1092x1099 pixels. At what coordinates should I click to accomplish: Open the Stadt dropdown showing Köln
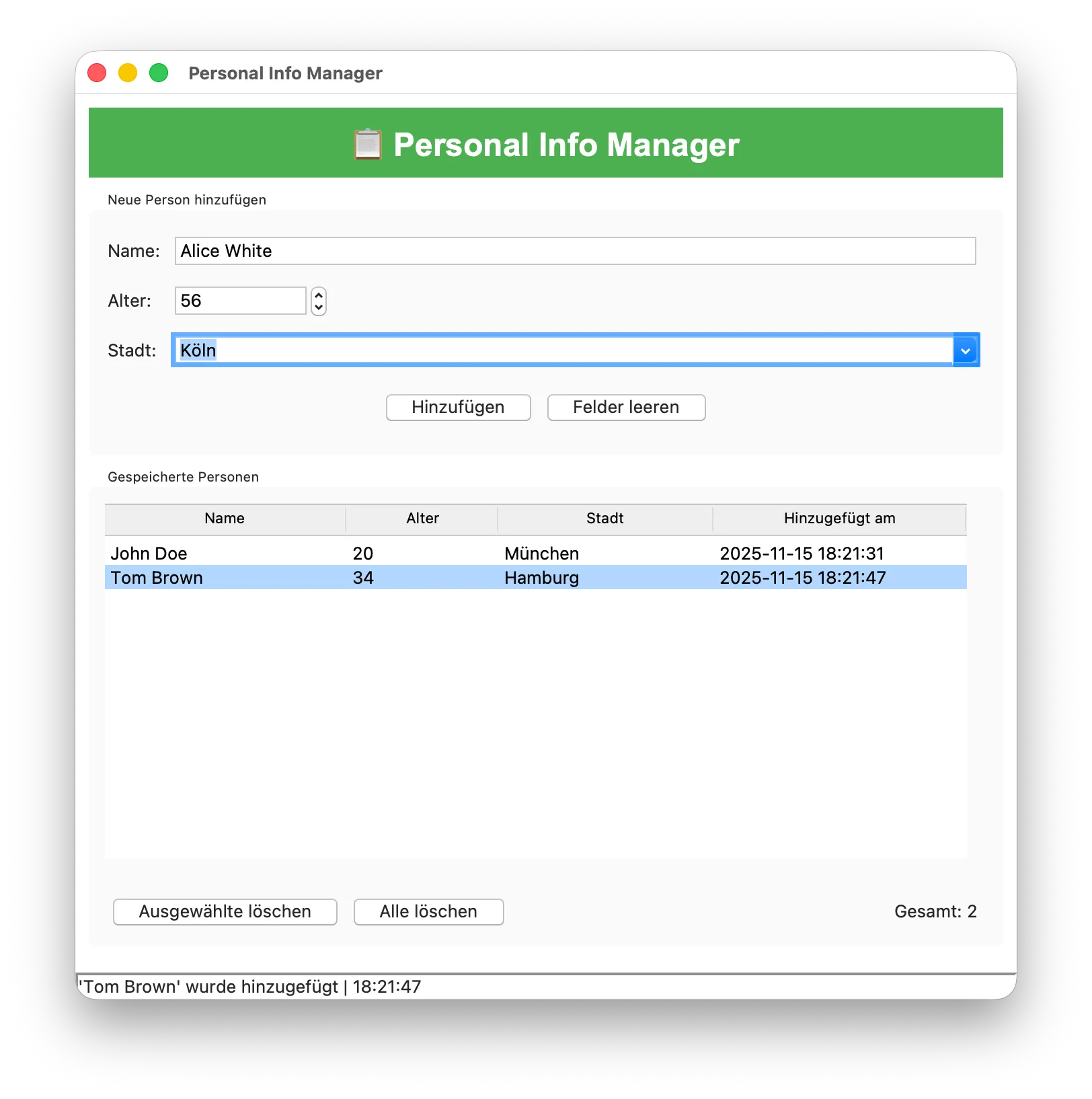coord(966,350)
